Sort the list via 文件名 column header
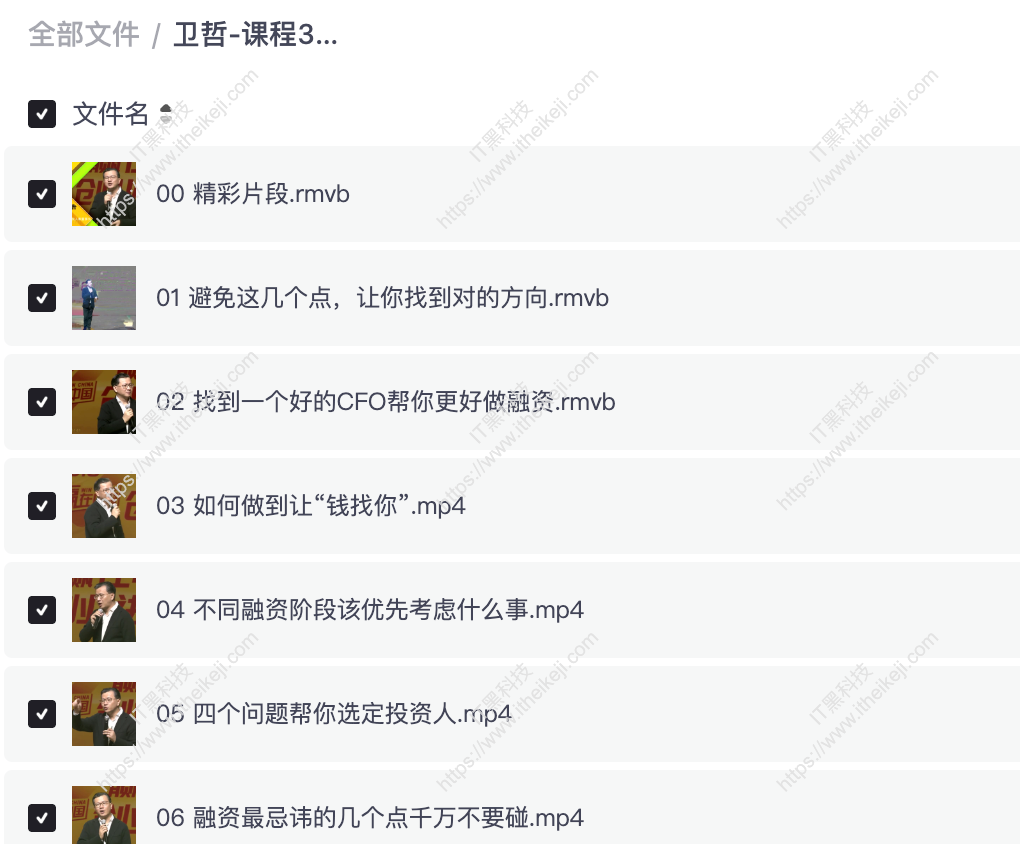 tap(110, 115)
